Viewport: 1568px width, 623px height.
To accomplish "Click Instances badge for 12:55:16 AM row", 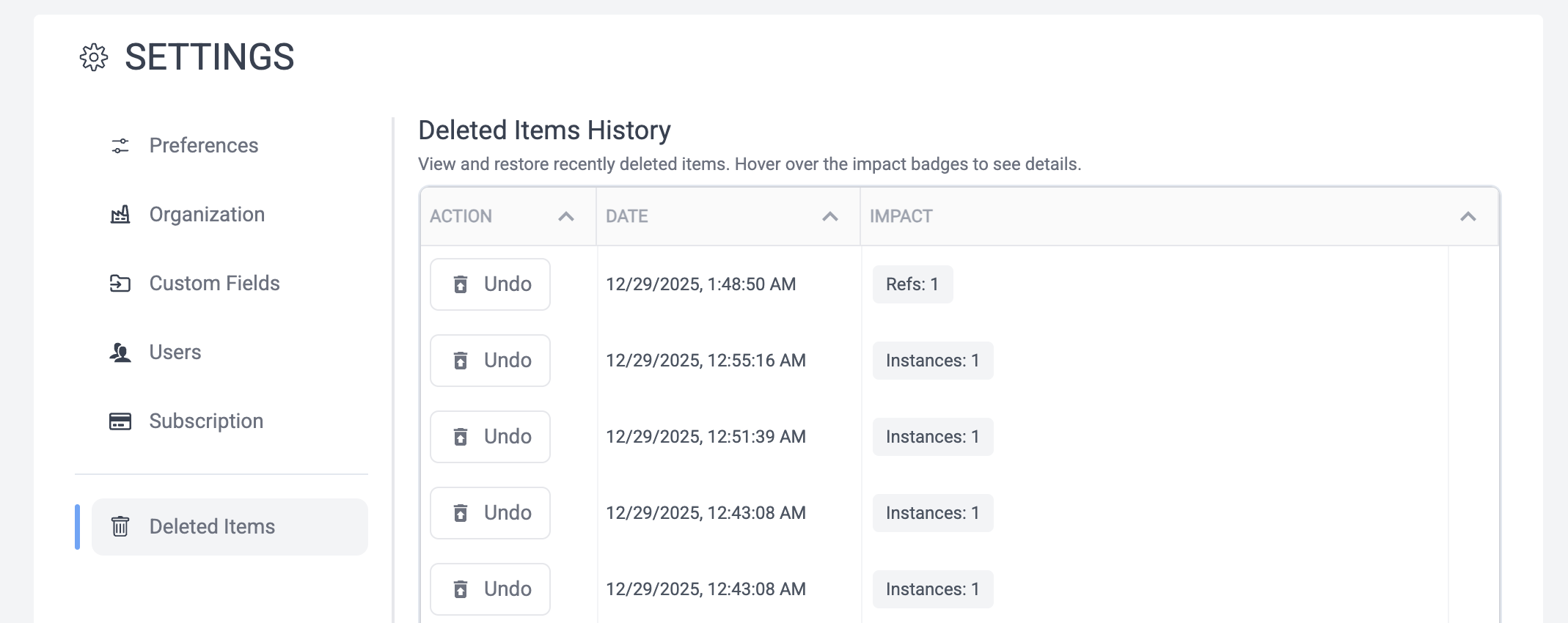I will 932,361.
